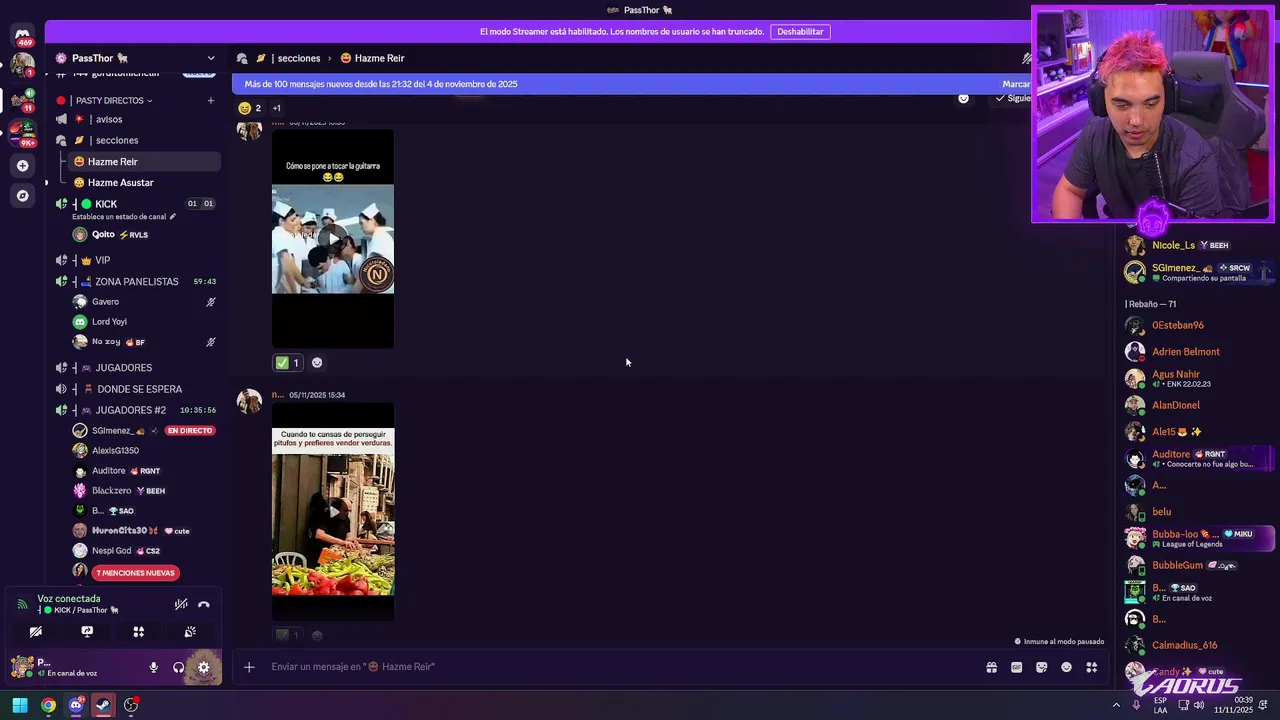Screen dimensions: 1280x720
Task: Play the vegetables seller meme video
Action: pos(333,511)
